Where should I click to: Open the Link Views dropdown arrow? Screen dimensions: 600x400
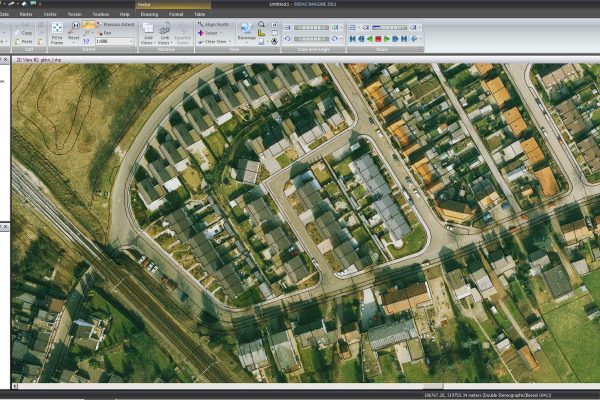pos(170,43)
